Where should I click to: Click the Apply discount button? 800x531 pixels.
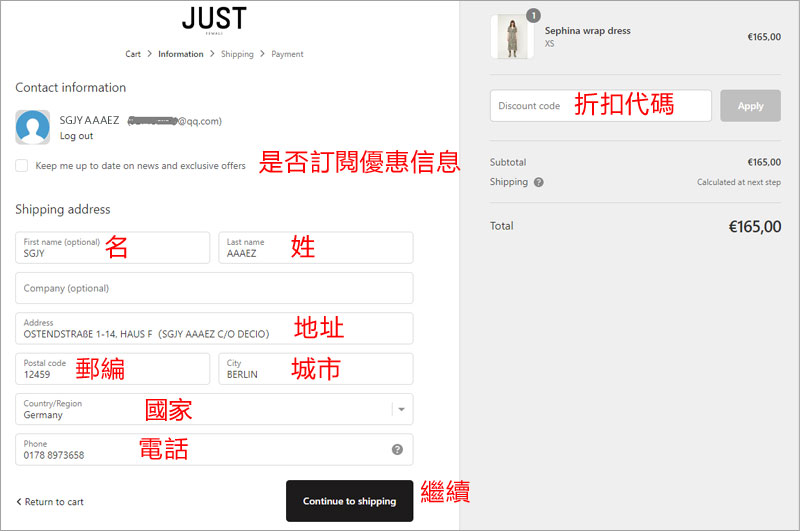coord(750,106)
